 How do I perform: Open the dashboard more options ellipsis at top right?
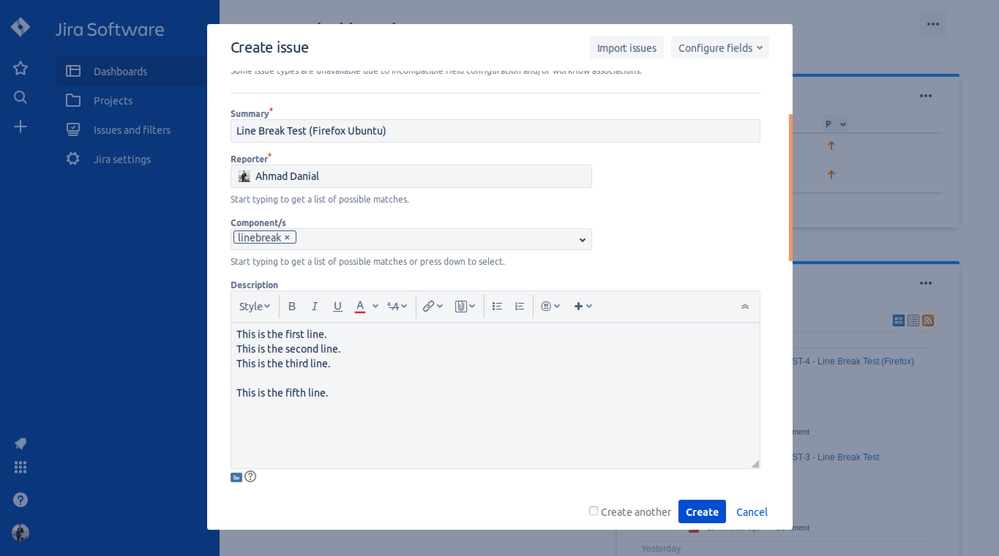pyautogui.click(x=933, y=24)
